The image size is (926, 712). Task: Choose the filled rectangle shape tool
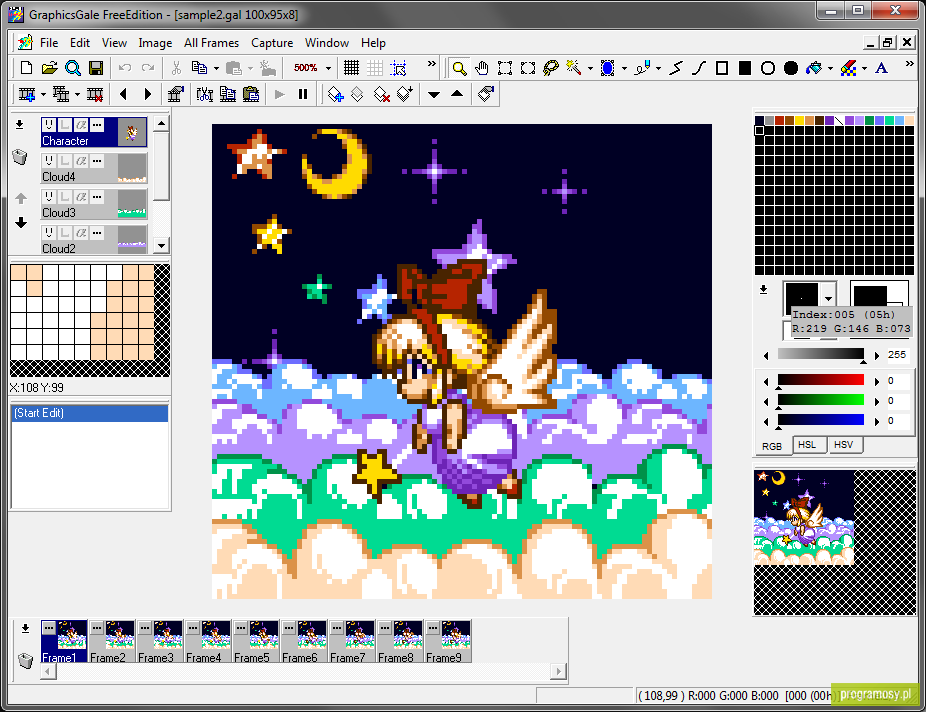click(745, 68)
